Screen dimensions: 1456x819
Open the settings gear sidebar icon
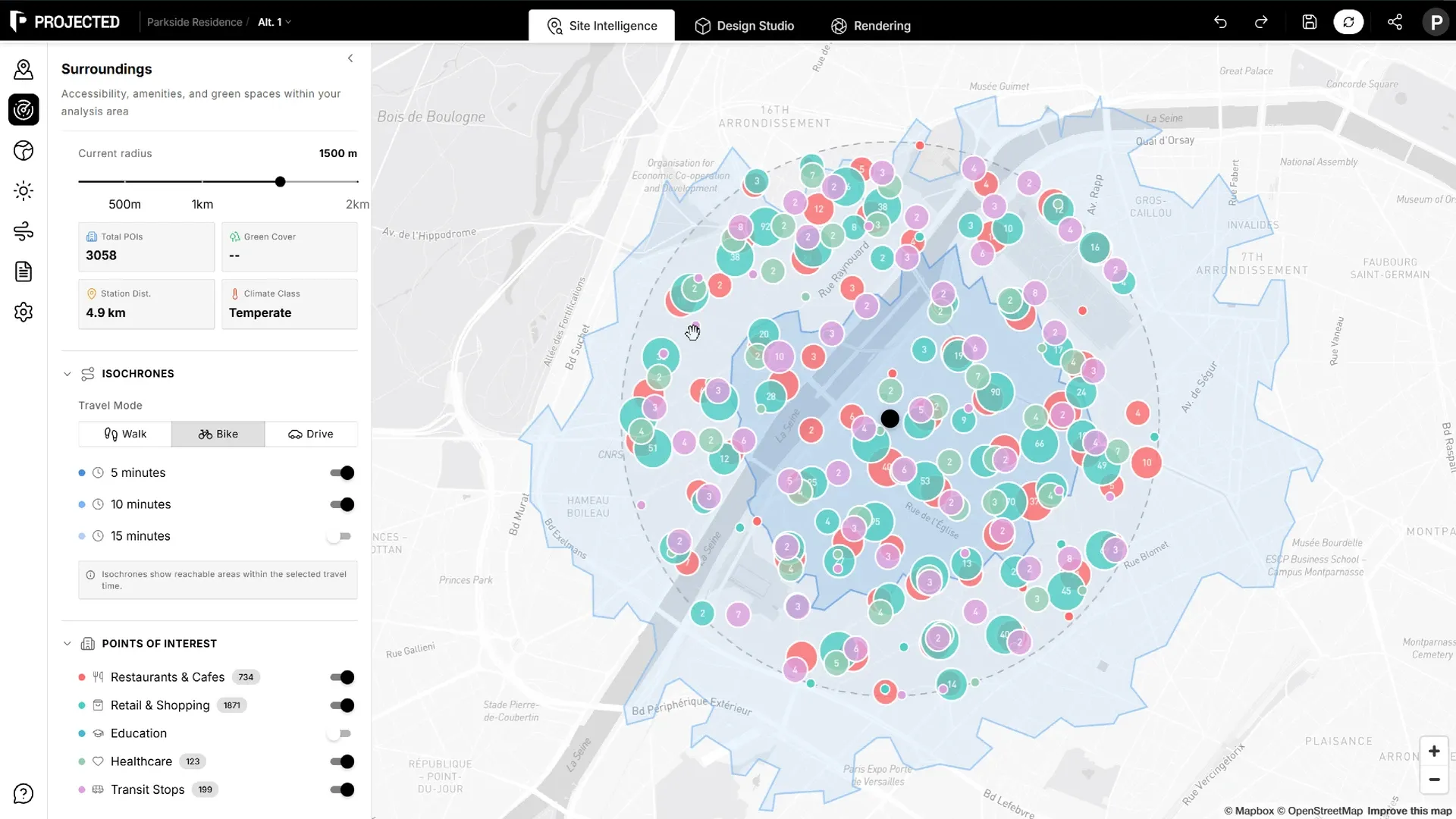click(x=24, y=312)
